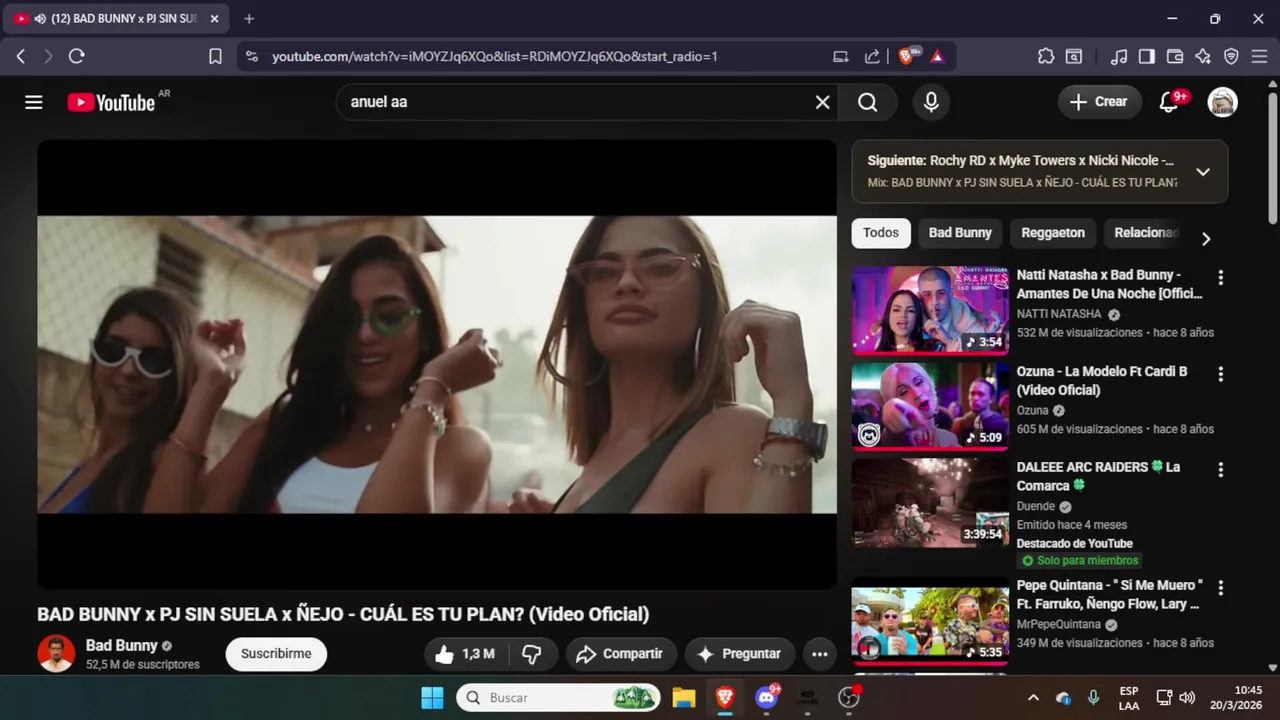Clear the search box text

(822, 102)
